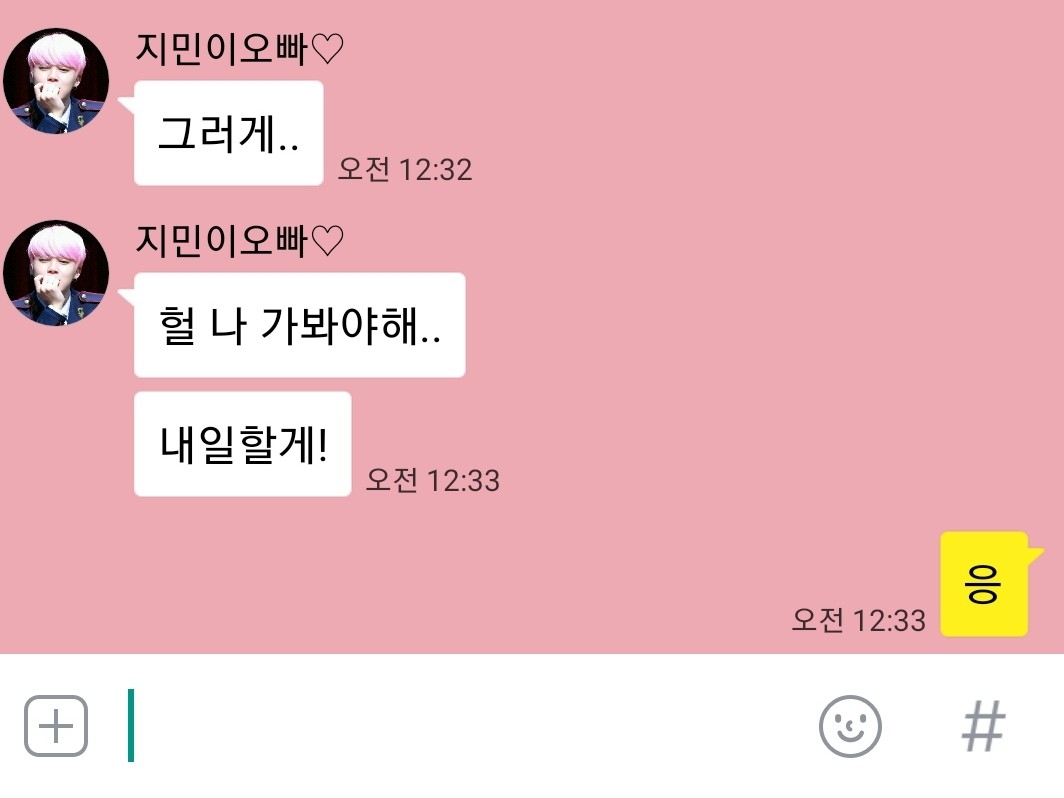The width and height of the screenshot is (1064, 798).
Task: Open the profile picture beside the "그러게.." message
Action: [56, 81]
